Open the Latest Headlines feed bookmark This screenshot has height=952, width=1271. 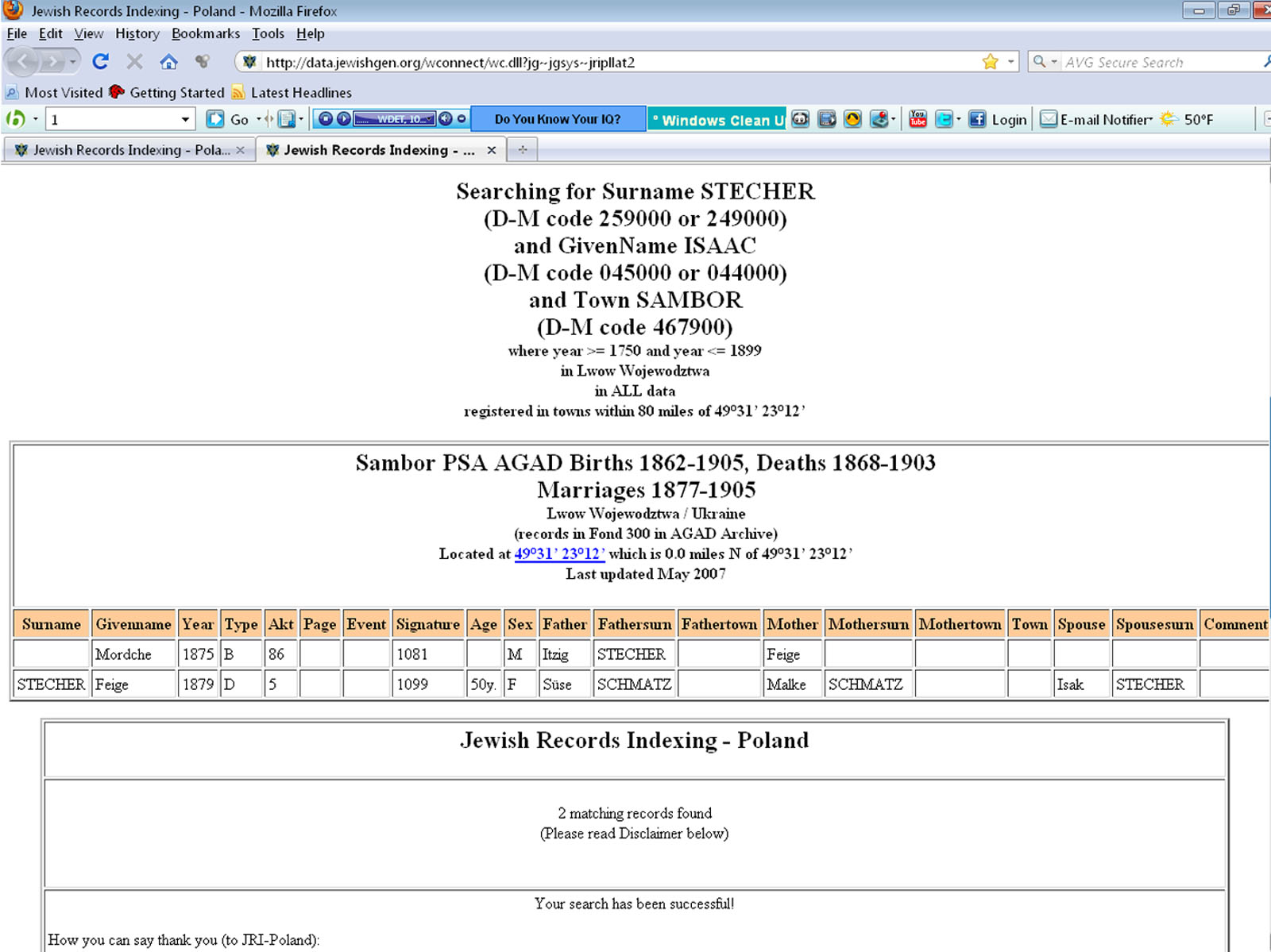click(292, 92)
